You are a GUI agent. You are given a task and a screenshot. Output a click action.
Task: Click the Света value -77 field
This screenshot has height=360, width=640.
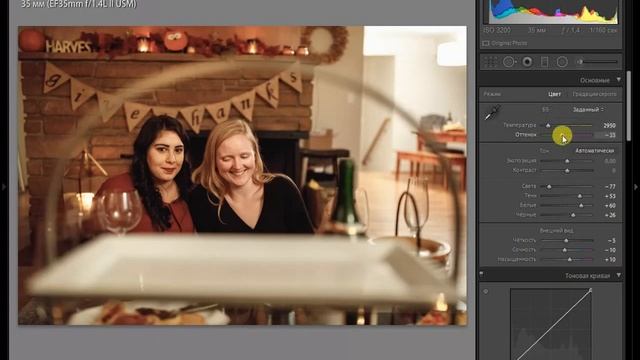(610, 187)
